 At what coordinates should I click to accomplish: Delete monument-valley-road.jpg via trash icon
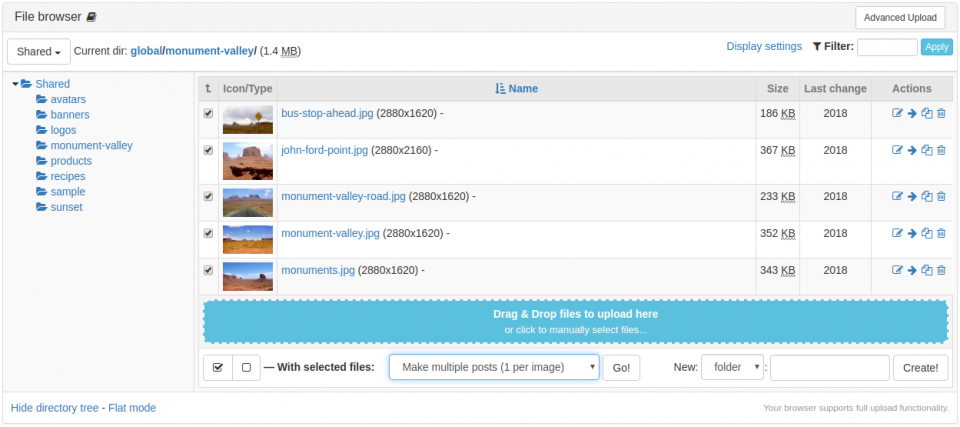tap(942, 197)
